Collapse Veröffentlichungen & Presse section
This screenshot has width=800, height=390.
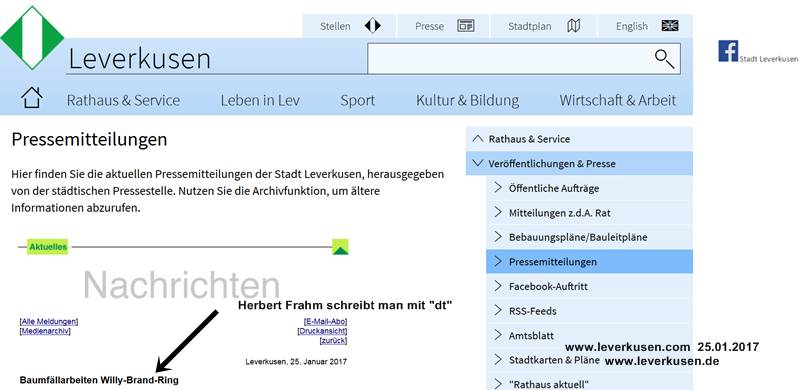tap(478, 163)
